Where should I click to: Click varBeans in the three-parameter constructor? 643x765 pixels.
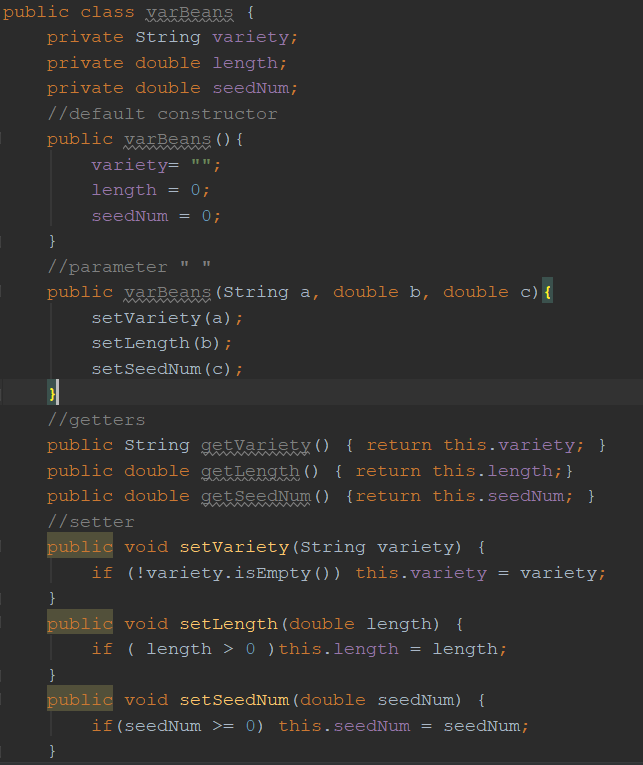tap(167, 292)
